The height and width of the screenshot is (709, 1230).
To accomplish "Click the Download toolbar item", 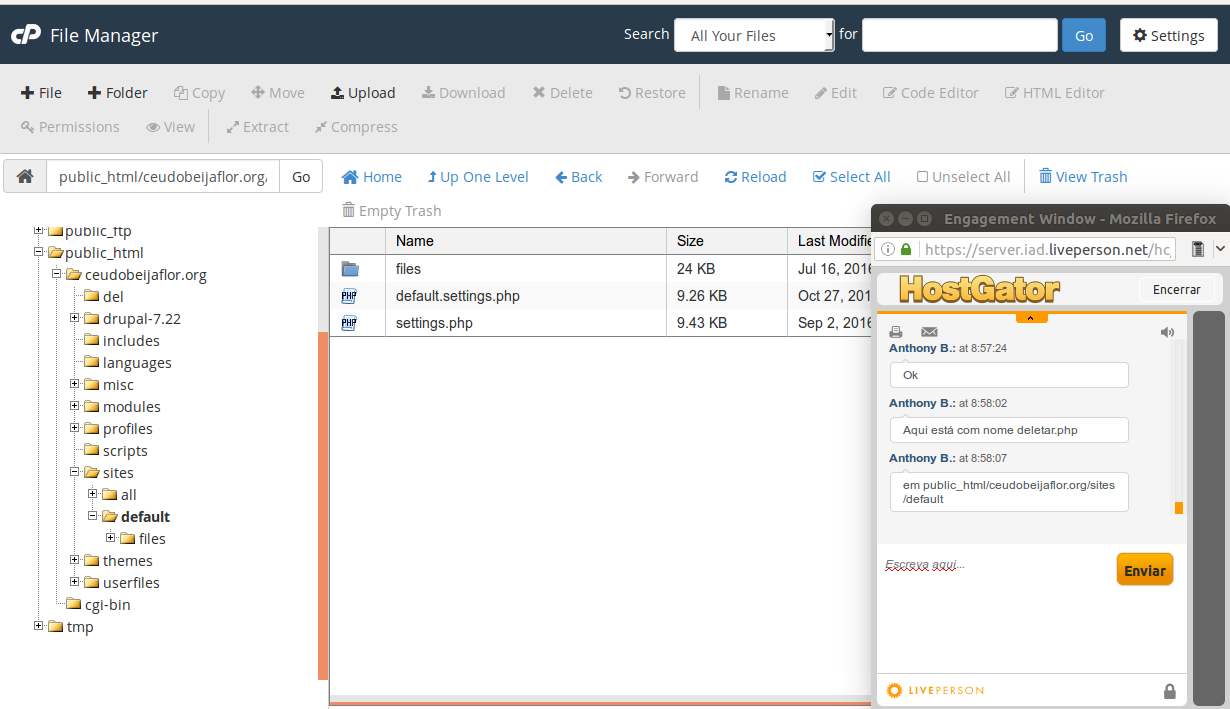I will [x=463, y=93].
